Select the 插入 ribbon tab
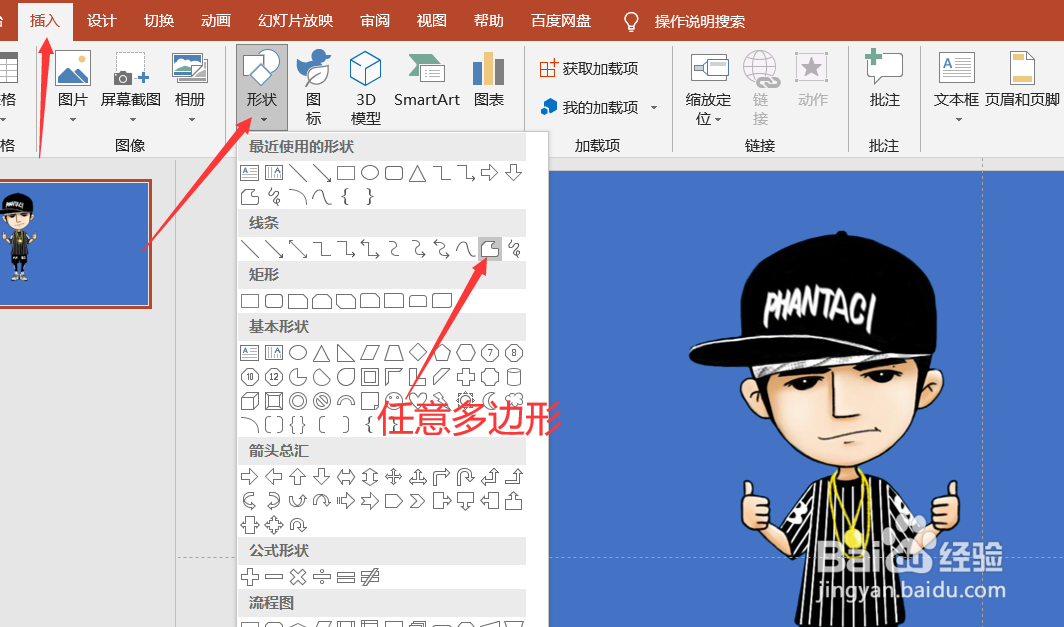1064x627 pixels. coord(45,20)
